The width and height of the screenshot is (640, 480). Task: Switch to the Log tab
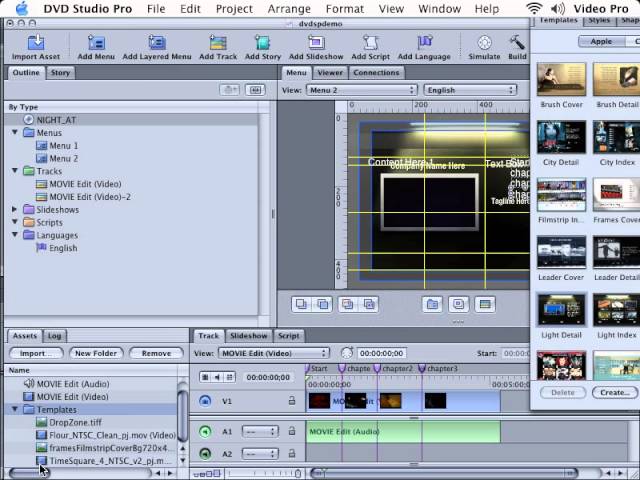54,336
